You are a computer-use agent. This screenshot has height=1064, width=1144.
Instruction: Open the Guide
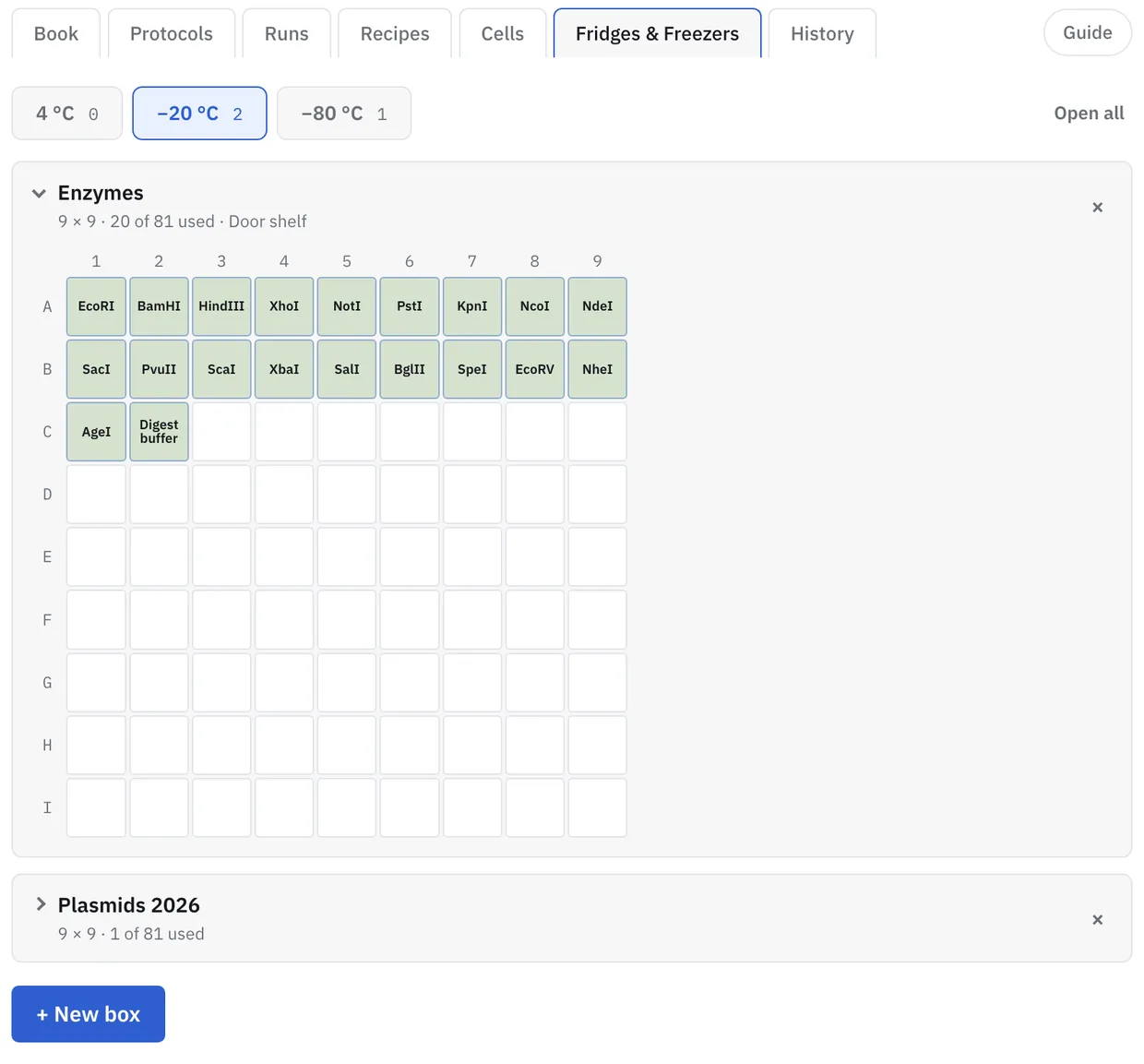[1088, 32]
